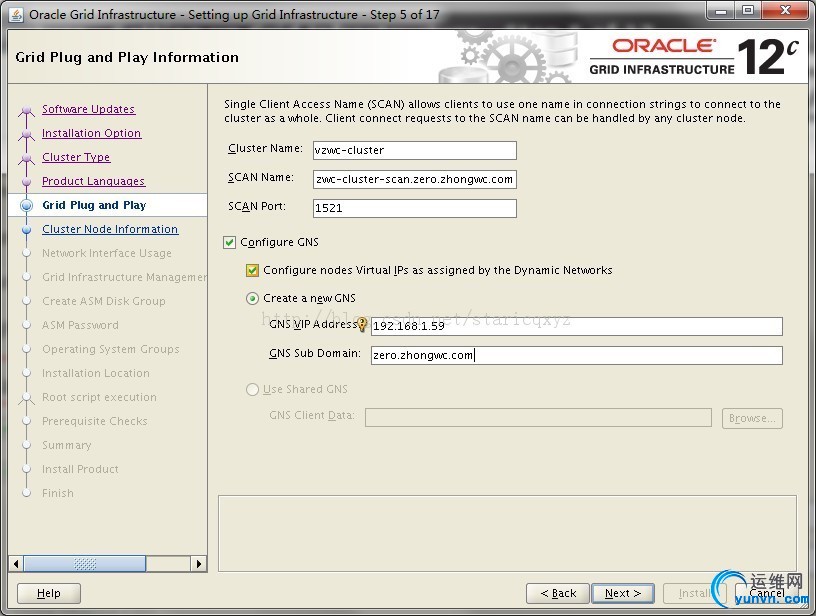
Task: Open the Cluster Type step
Action: 76,157
